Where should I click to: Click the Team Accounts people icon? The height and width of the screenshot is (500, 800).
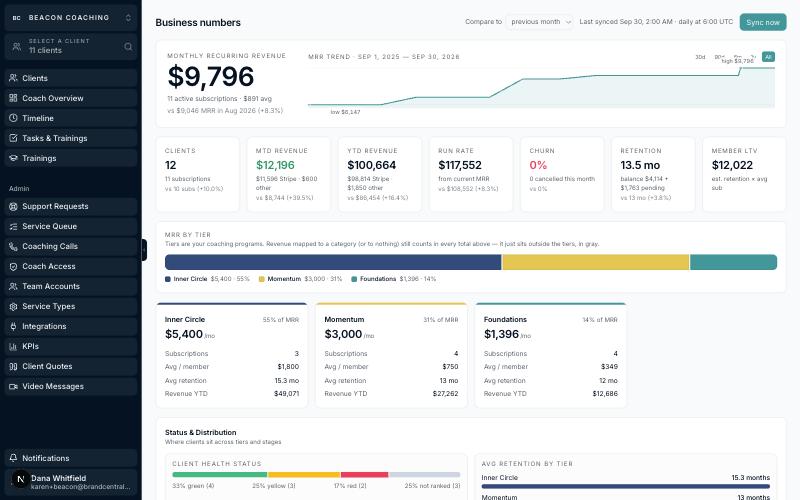pyautogui.click(x=13, y=286)
